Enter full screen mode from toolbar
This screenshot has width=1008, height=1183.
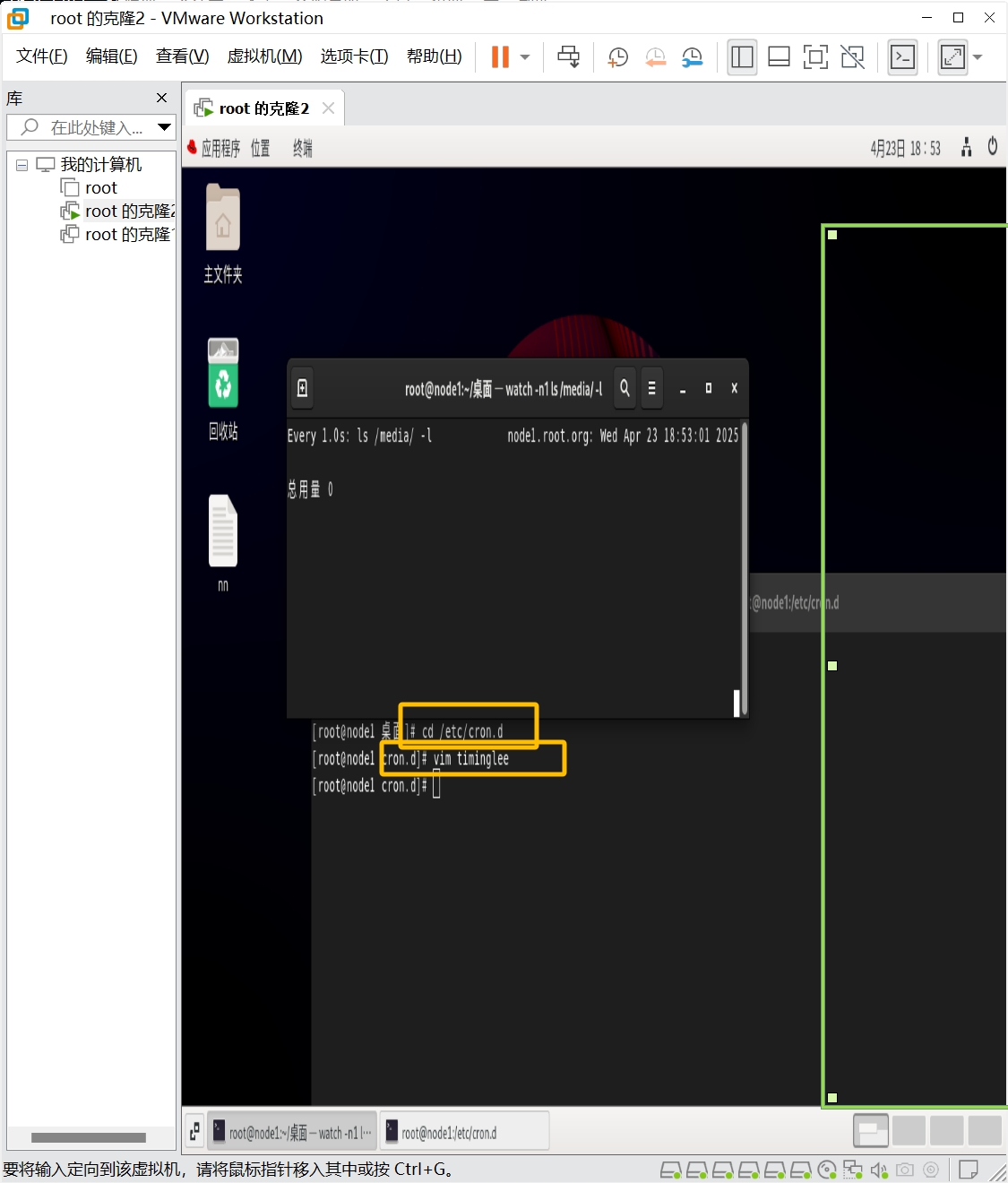(x=815, y=57)
